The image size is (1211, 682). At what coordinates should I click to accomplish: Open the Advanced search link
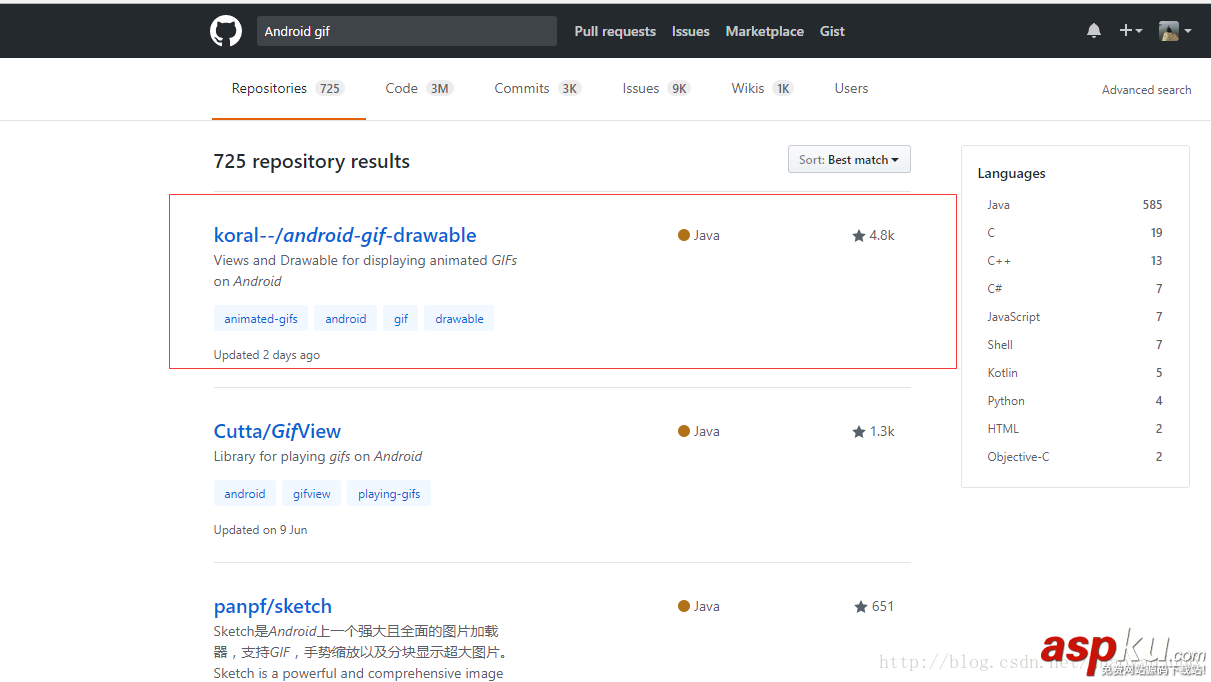(x=1146, y=90)
